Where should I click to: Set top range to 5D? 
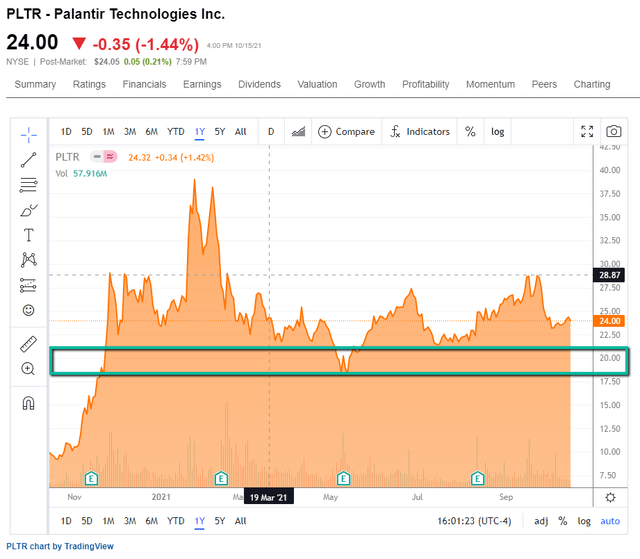pos(87,132)
